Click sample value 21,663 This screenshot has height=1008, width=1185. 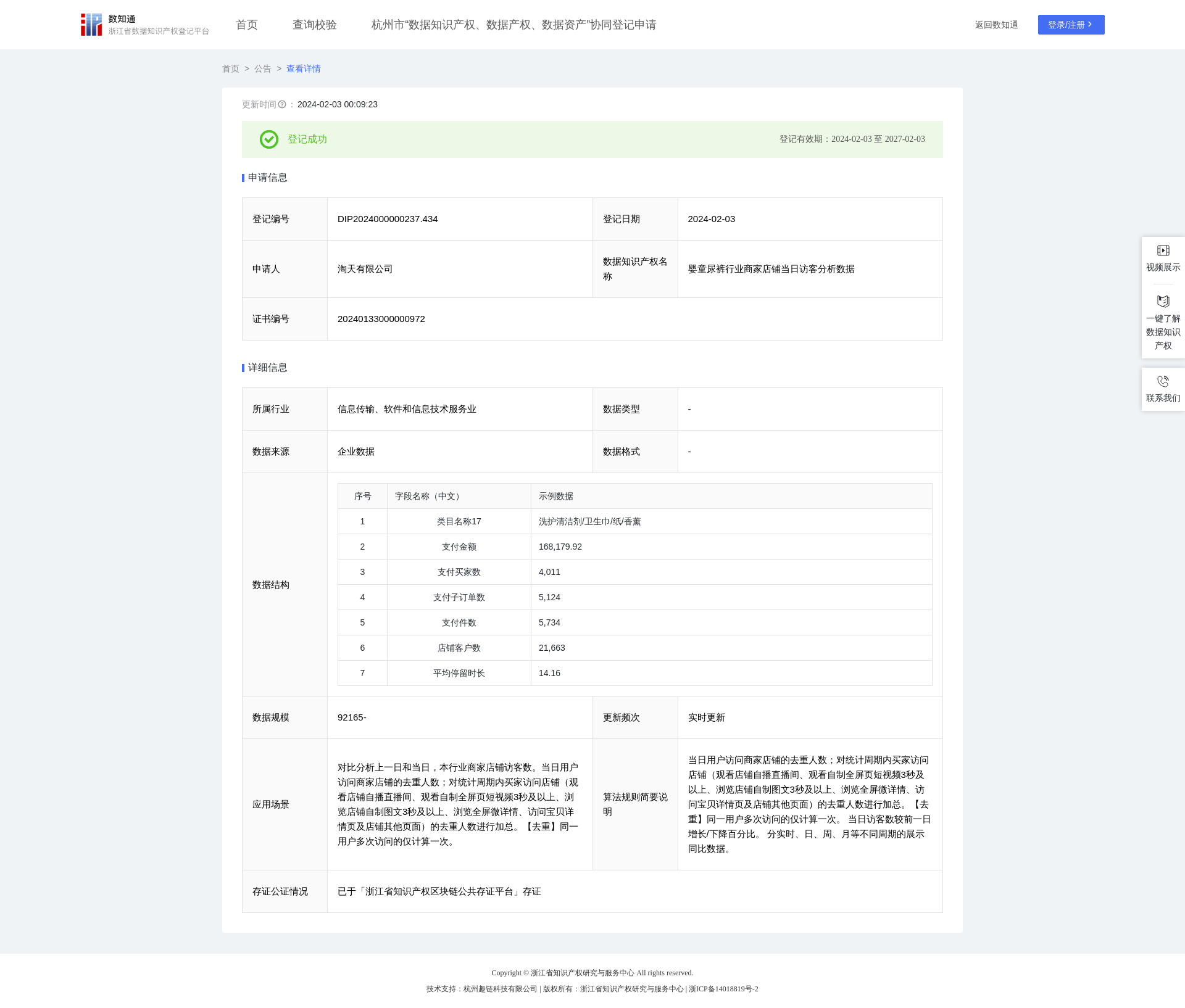pos(552,648)
